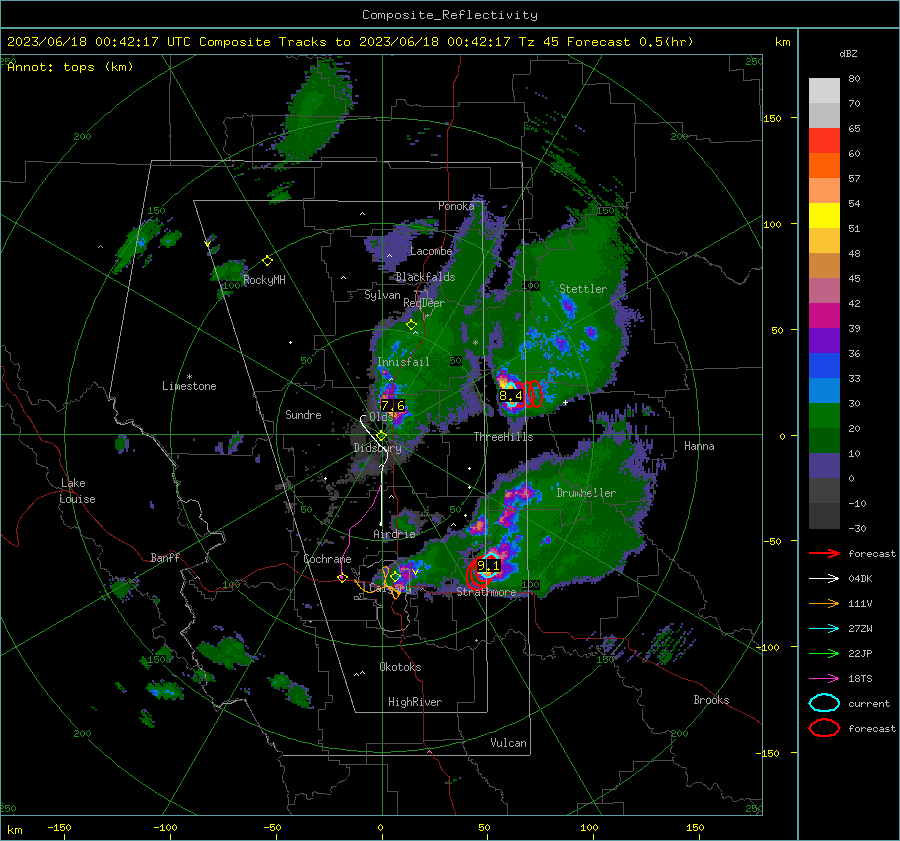Click the 80 dBZ light gray swatch
Screen dimensions: 900x841
[824, 90]
